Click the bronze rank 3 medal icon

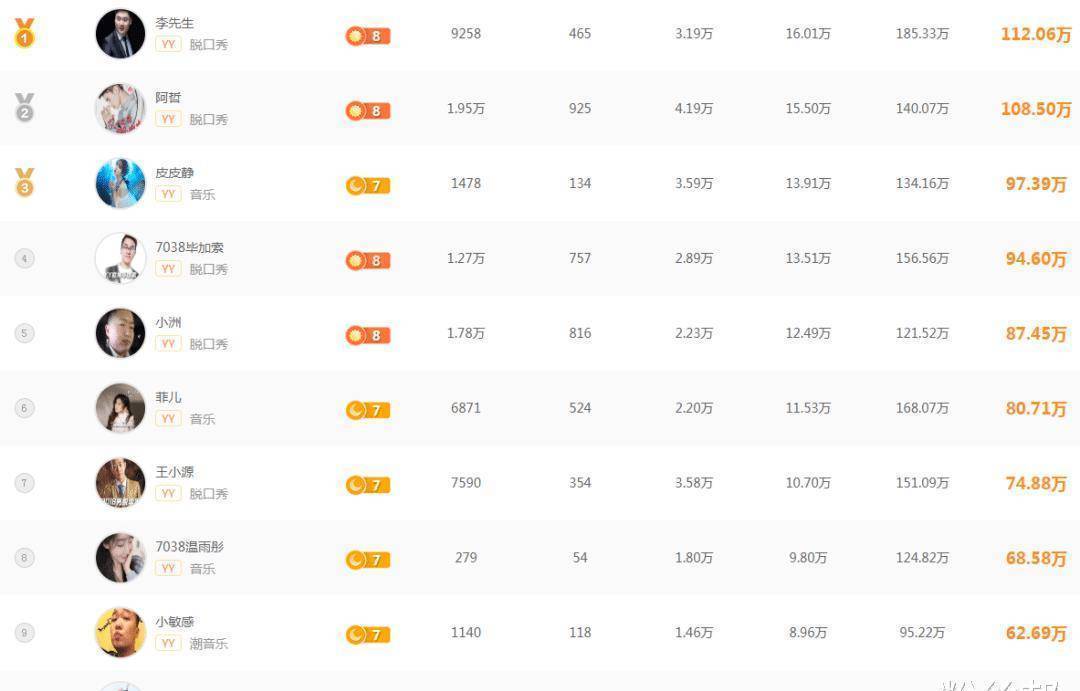coord(24,183)
